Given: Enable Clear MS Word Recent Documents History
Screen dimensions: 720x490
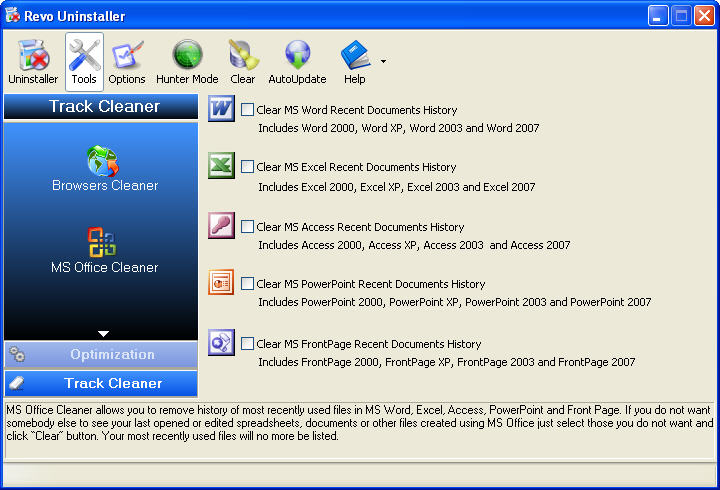Looking at the screenshot, I should 247,110.
